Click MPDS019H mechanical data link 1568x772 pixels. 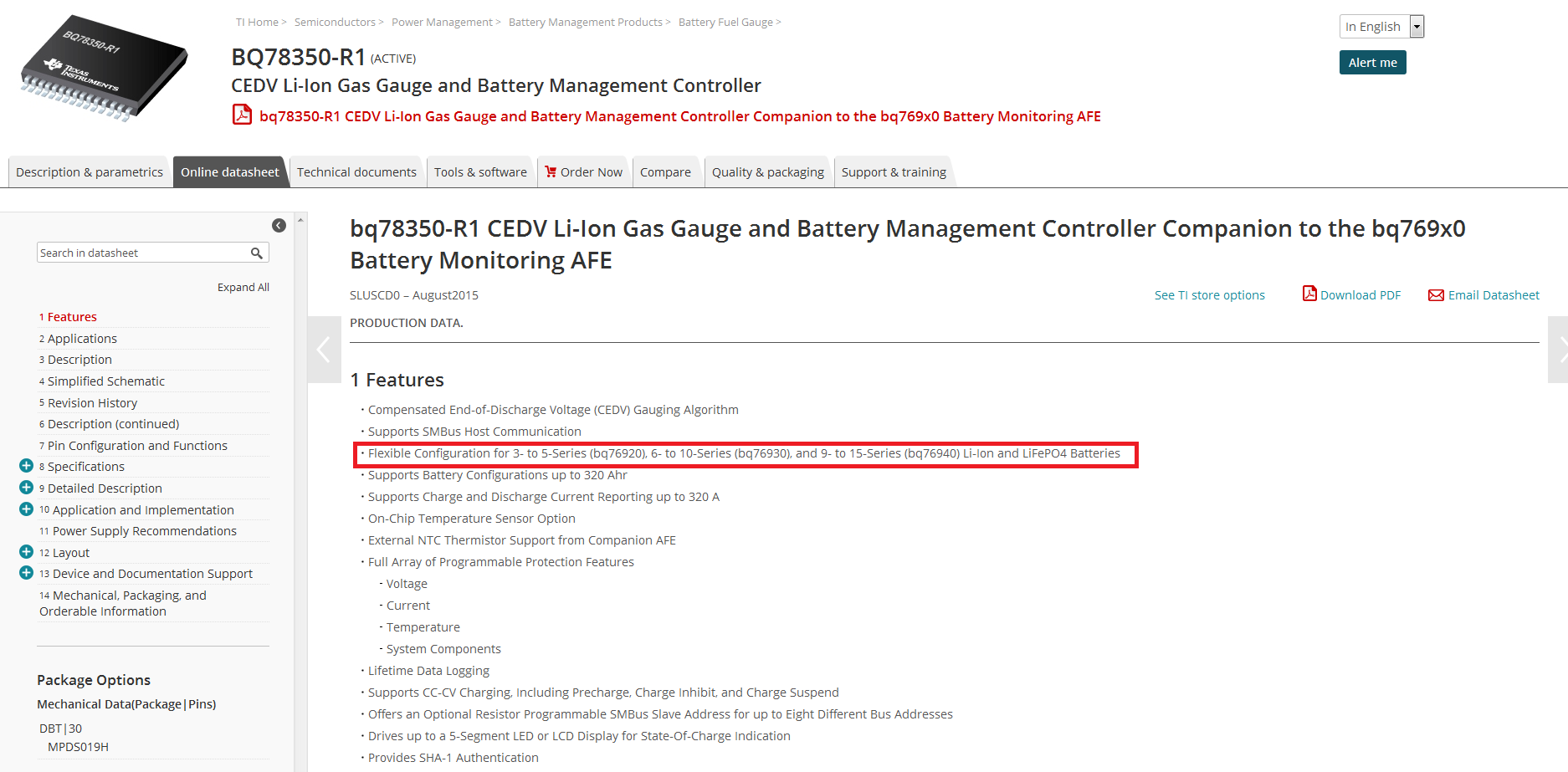(x=78, y=747)
